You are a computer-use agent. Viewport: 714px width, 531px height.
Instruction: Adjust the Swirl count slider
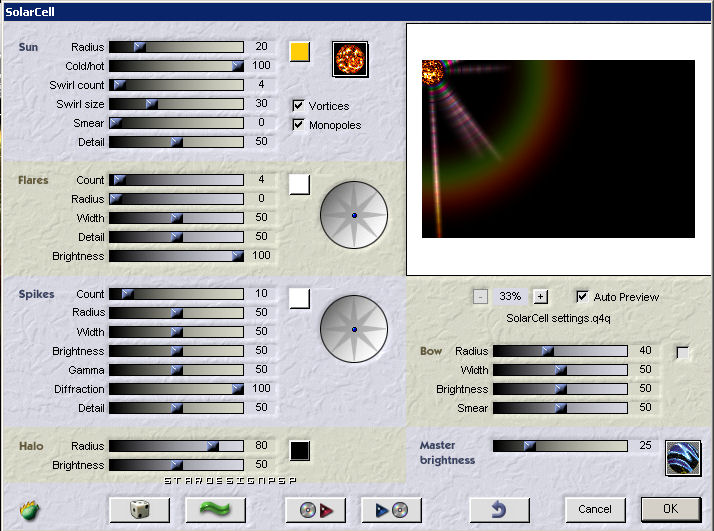(176, 85)
